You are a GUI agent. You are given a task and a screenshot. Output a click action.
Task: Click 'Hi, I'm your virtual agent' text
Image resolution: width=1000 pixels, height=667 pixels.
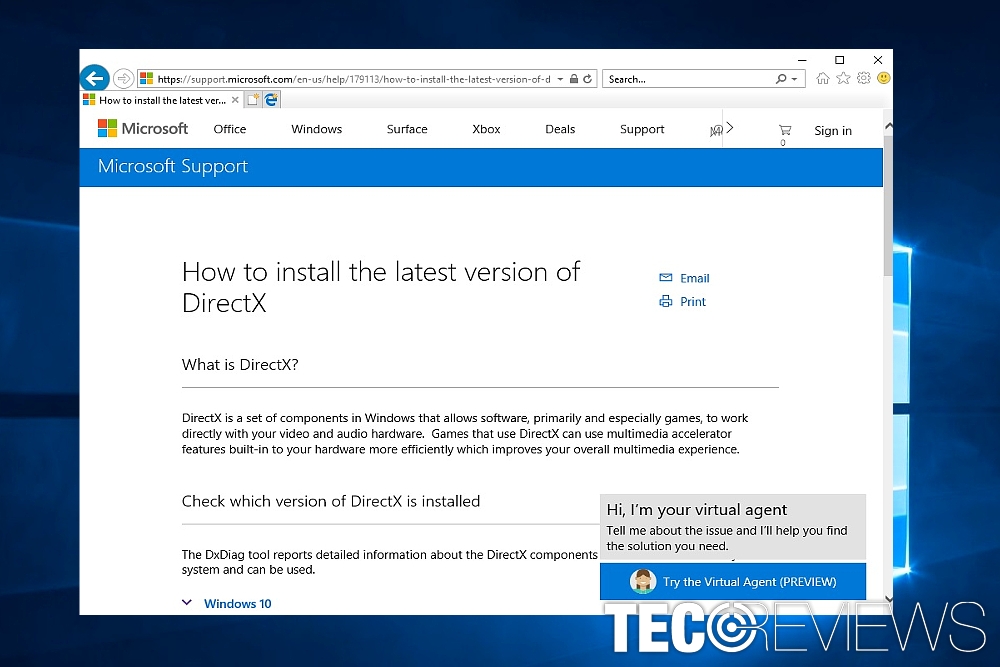click(x=696, y=509)
